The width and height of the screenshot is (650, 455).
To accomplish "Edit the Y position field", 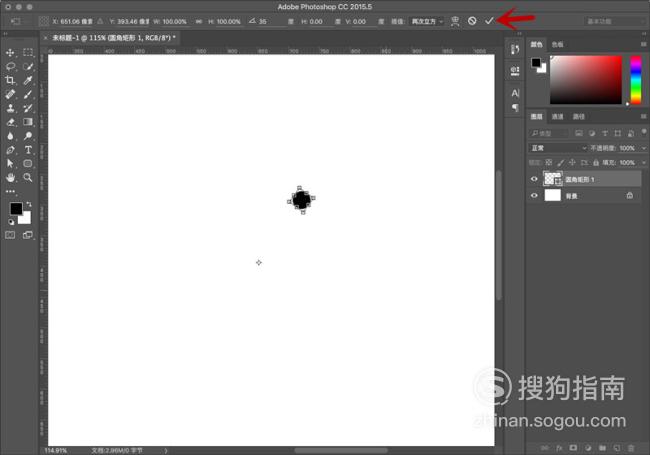I will pos(133,21).
